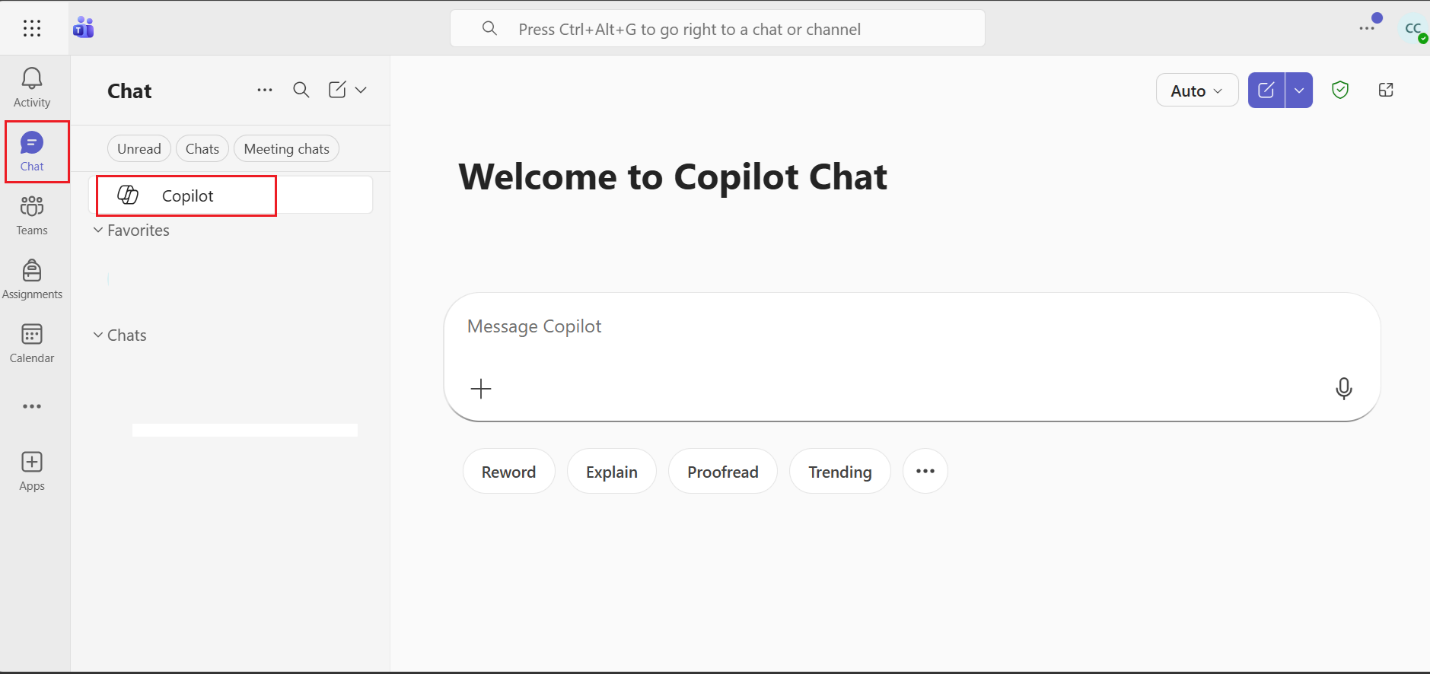Click the green shield protection icon
Viewport: 1430px width, 674px height.
coord(1340,90)
